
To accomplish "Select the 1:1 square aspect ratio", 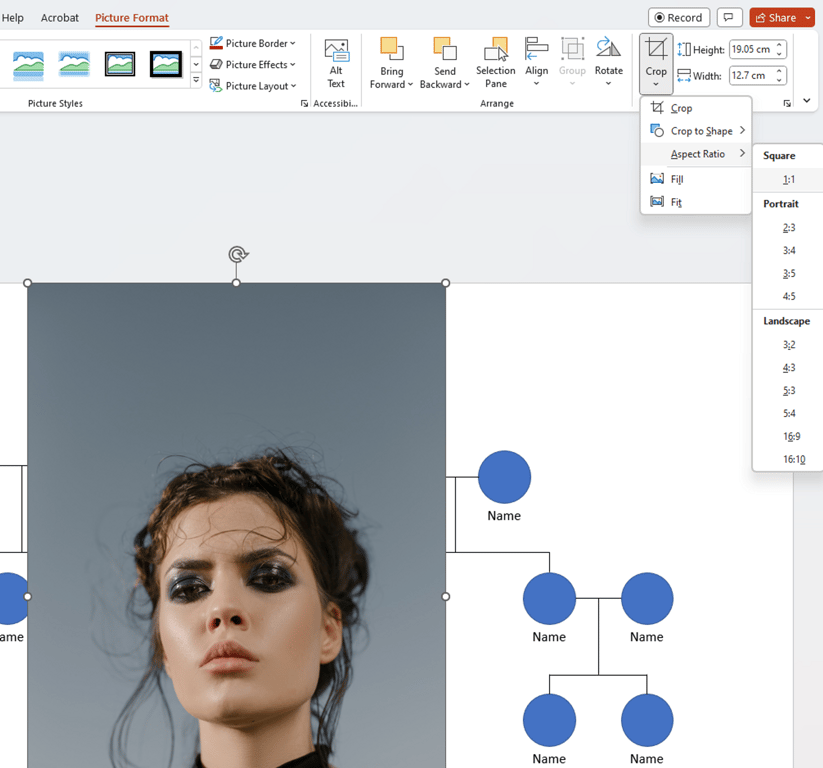I will (x=788, y=180).
